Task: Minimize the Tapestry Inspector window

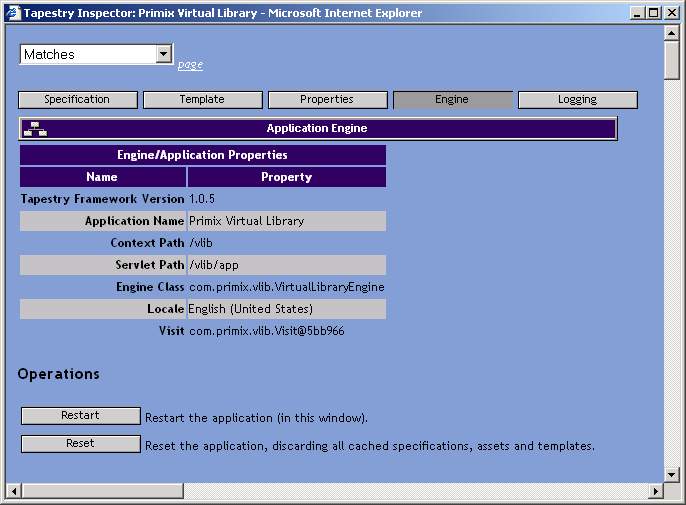Action: (639, 13)
